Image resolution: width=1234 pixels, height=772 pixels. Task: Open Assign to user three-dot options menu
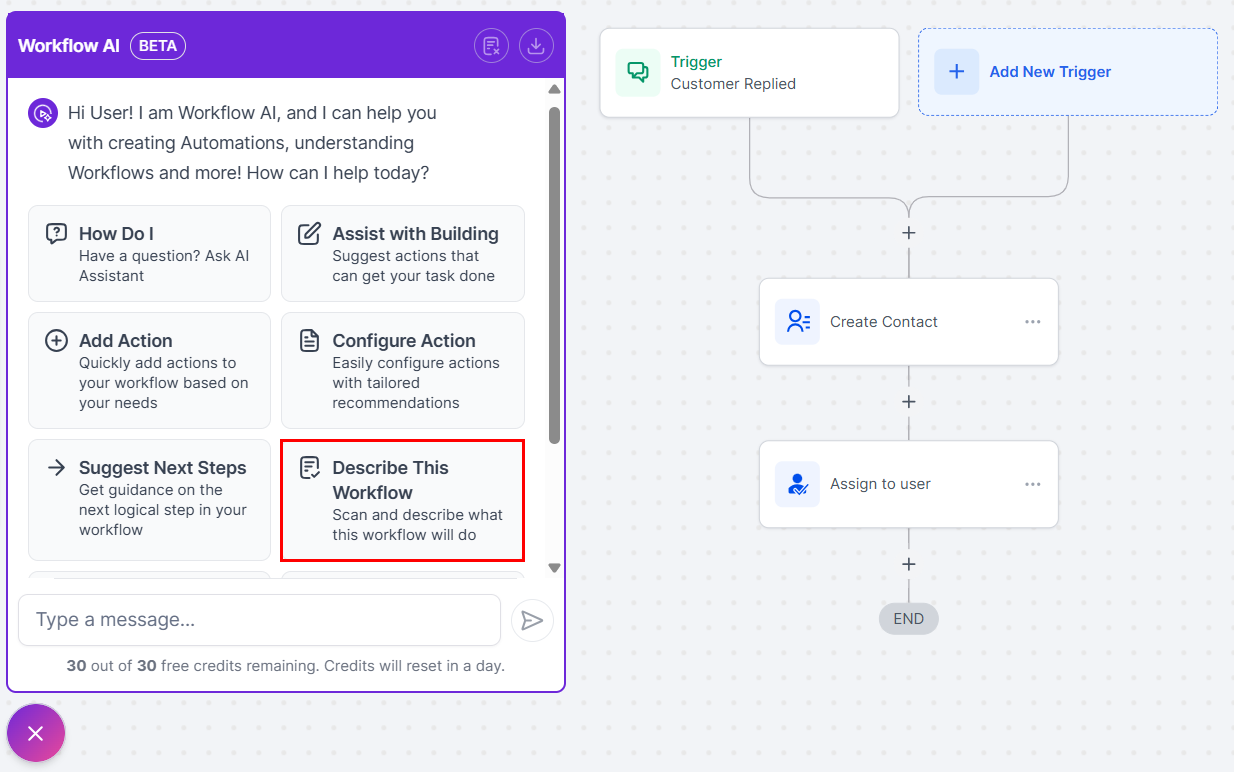tap(1032, 484)
